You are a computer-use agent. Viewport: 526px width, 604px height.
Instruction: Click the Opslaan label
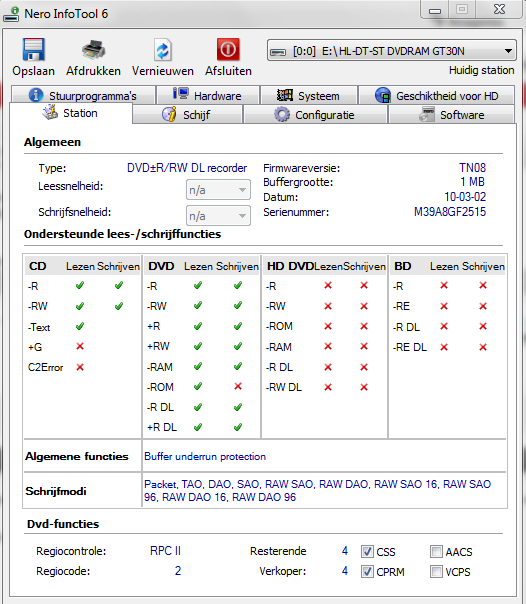(x=34, y=71)
